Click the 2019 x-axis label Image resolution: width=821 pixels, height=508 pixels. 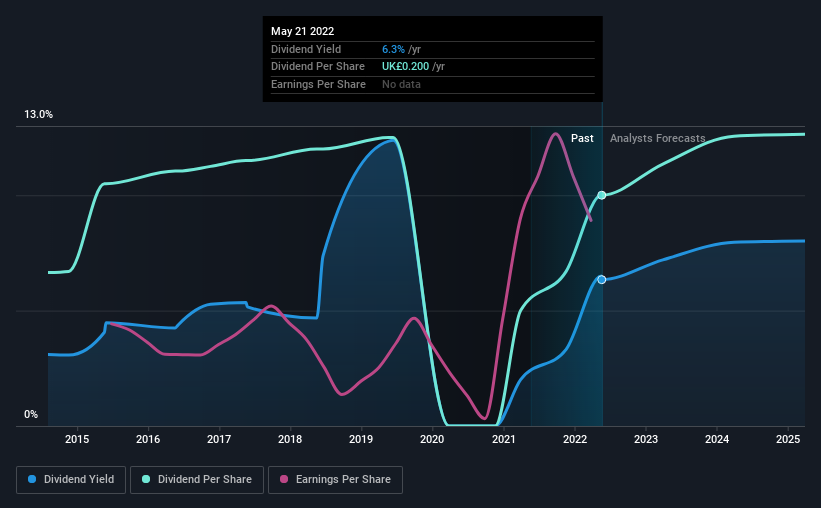tap(361, 439)
